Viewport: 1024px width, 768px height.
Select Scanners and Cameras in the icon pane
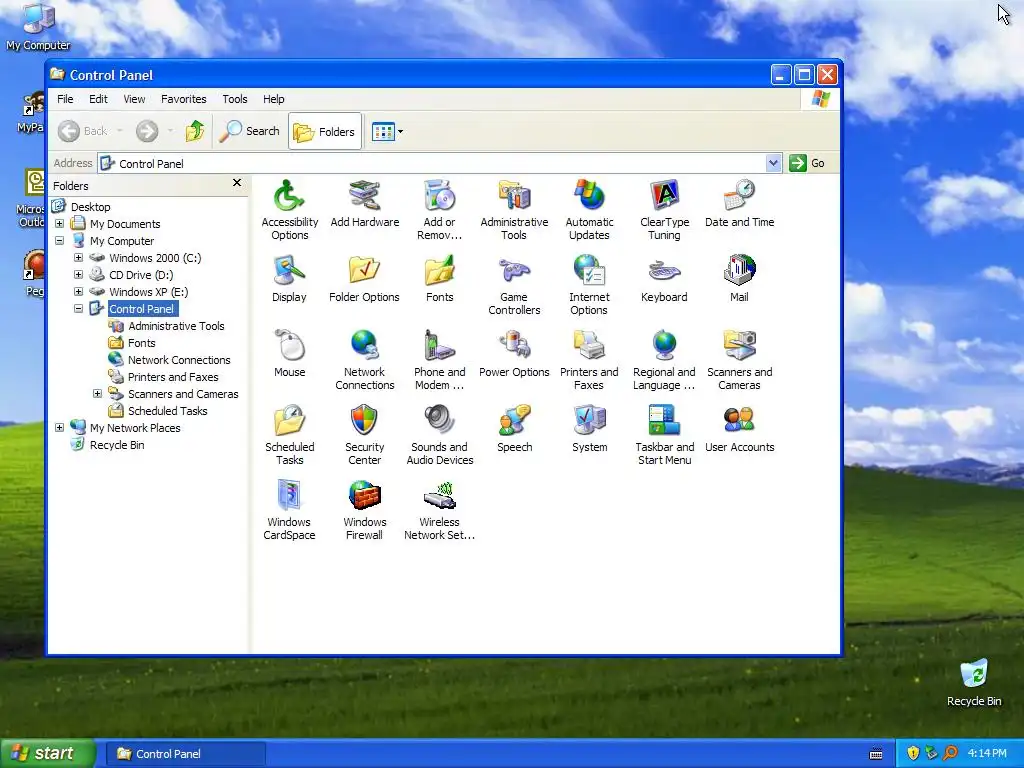coord(739,360)
